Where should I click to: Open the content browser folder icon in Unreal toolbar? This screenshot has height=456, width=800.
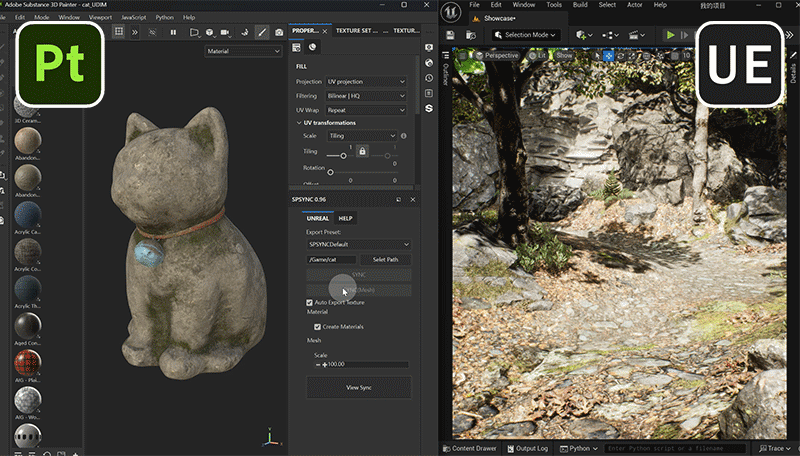(471, 35)
